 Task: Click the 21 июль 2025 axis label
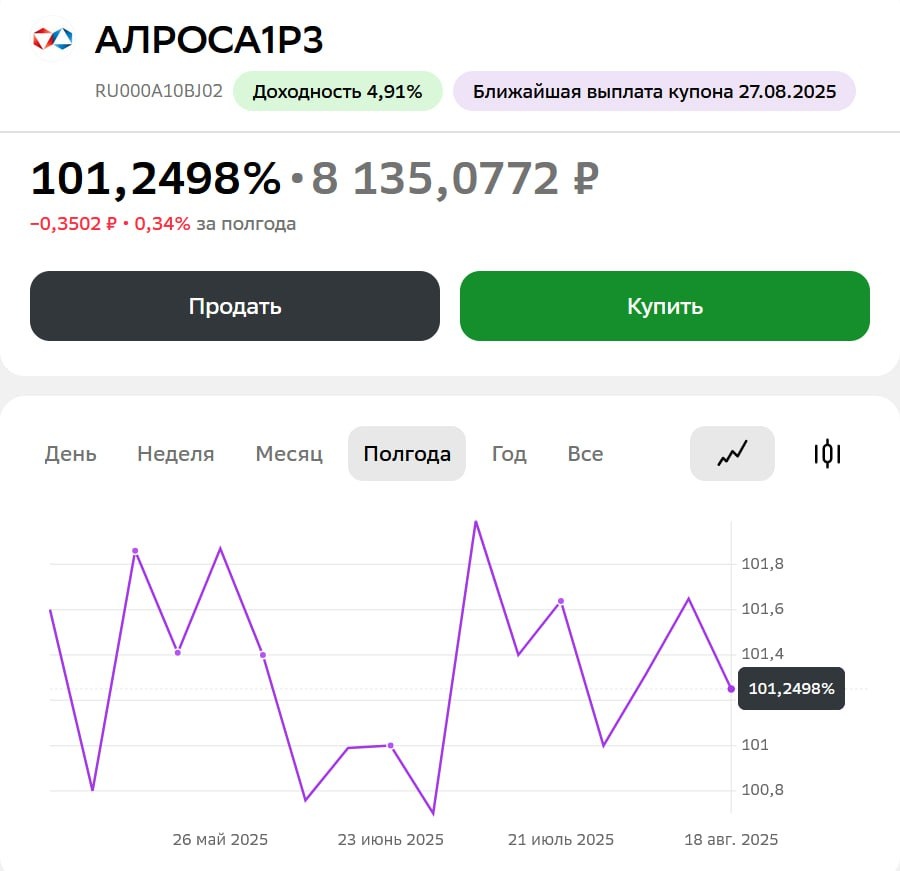point(561,839)
